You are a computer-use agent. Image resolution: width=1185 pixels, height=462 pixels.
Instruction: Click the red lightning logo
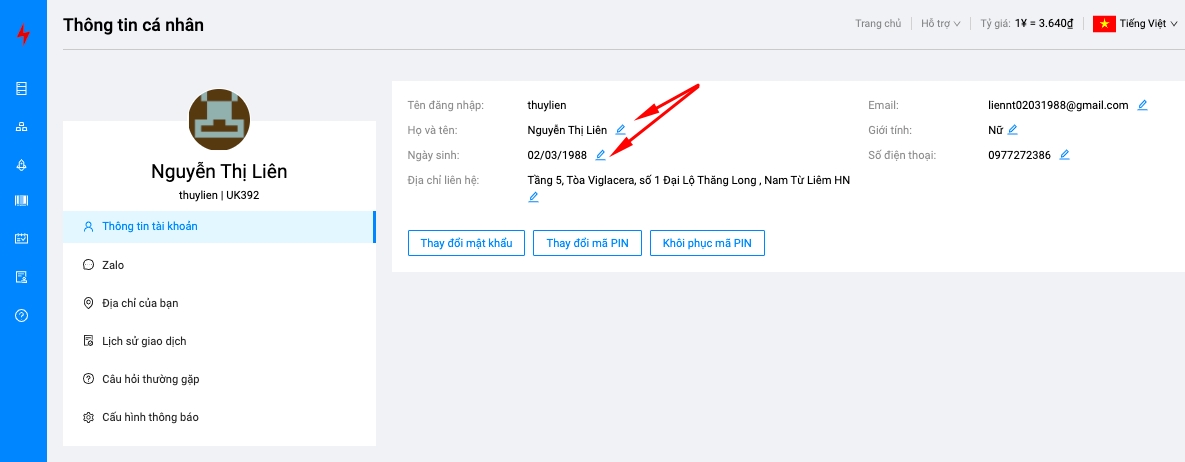[23, 34]
